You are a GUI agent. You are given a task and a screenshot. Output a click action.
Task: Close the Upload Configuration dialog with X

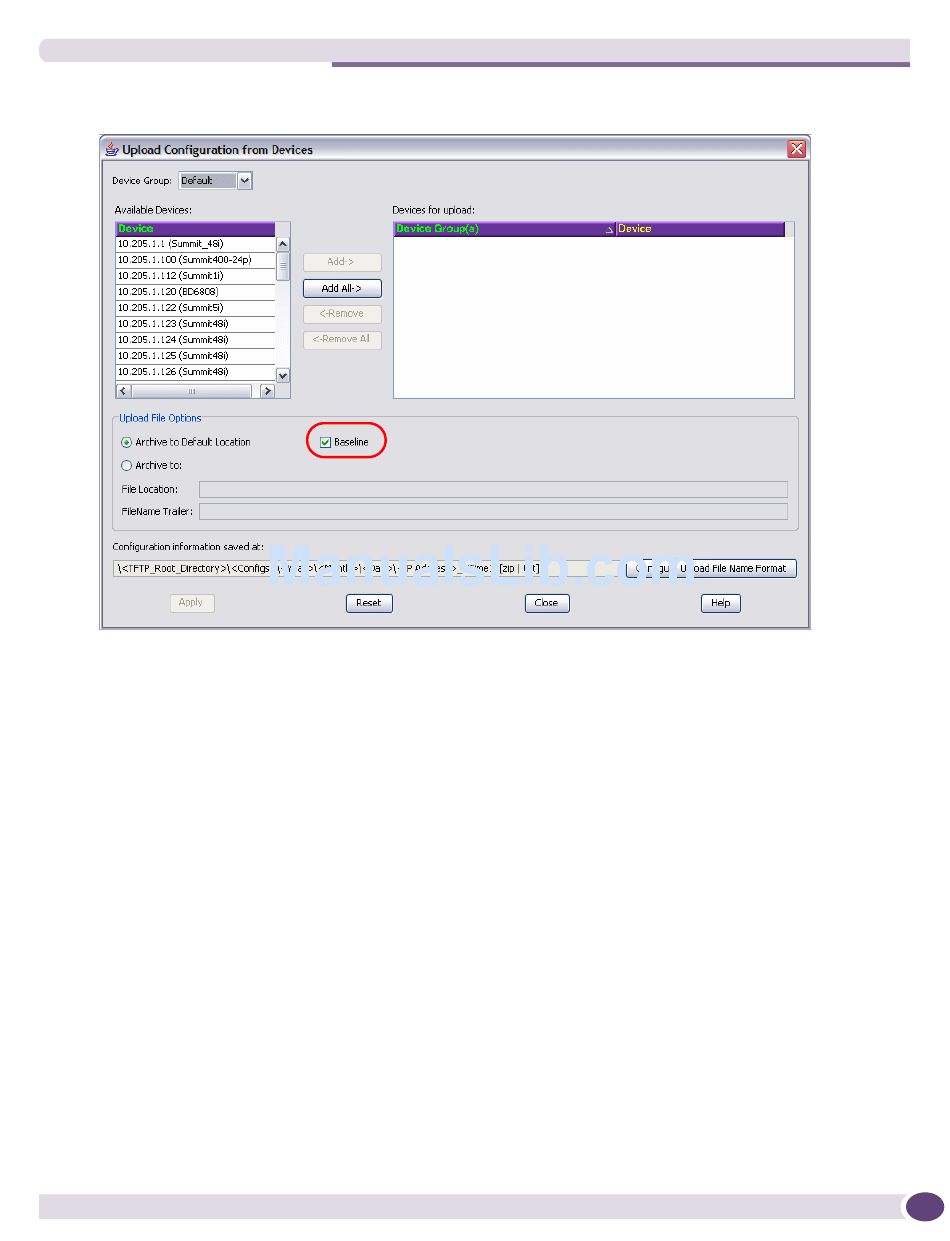pos(797,149)
